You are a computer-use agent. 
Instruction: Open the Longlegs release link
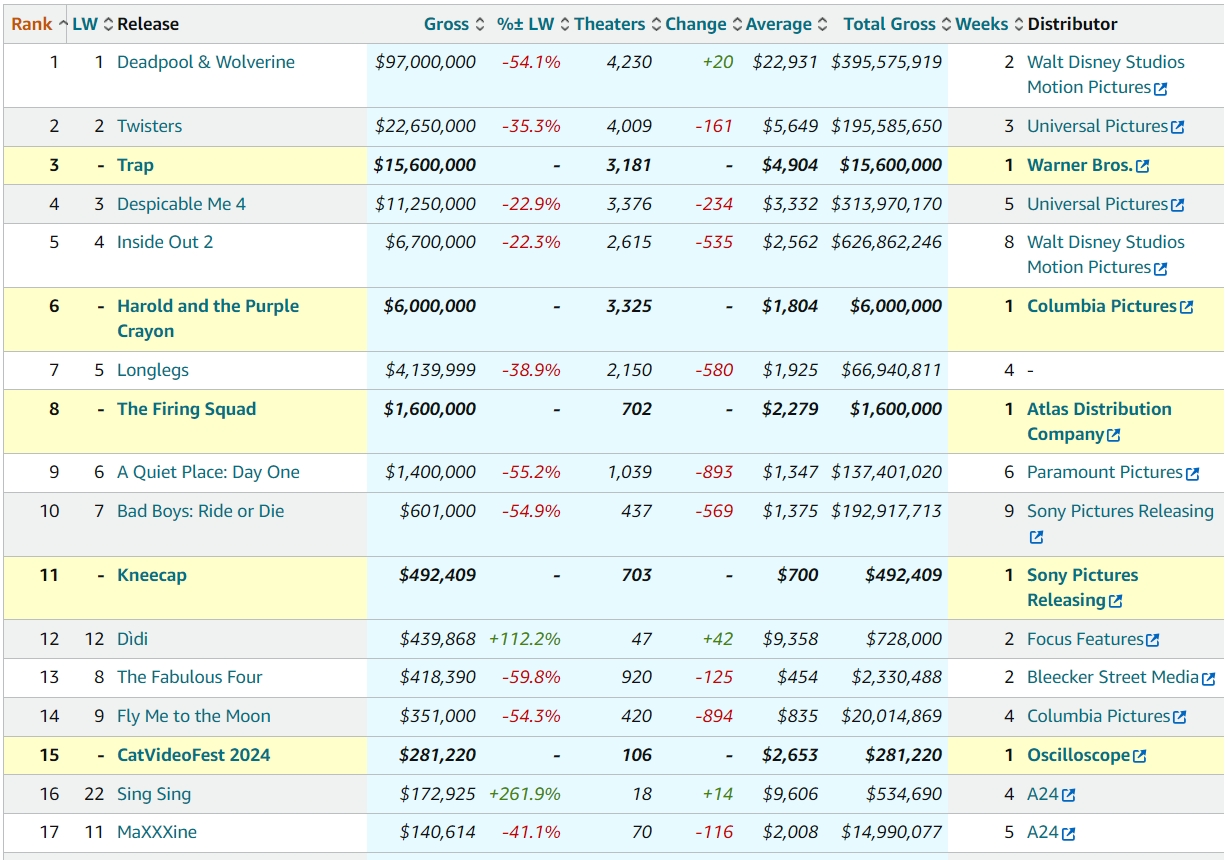[153, 370]
